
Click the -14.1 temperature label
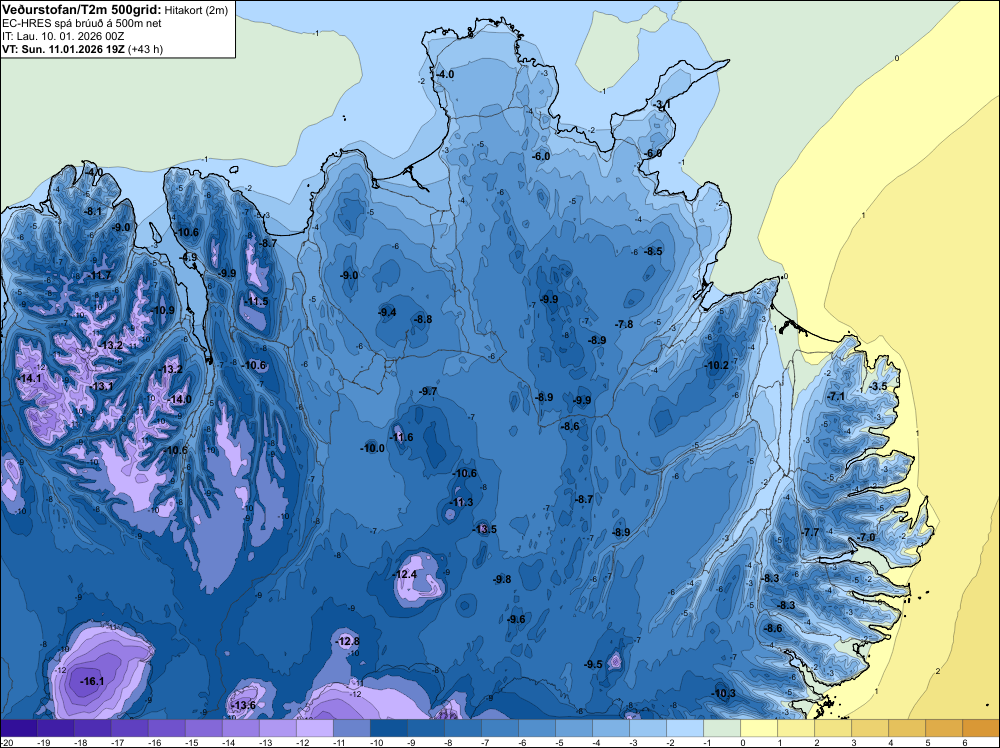(x=30, y=378)
